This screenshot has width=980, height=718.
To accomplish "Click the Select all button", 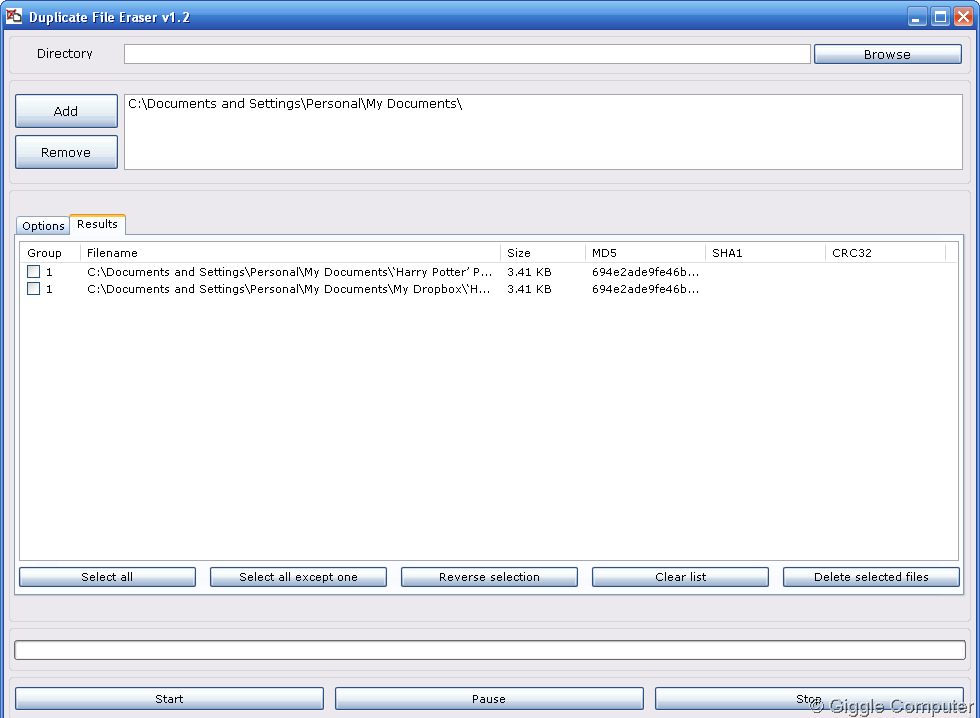I will click(108, 577).
